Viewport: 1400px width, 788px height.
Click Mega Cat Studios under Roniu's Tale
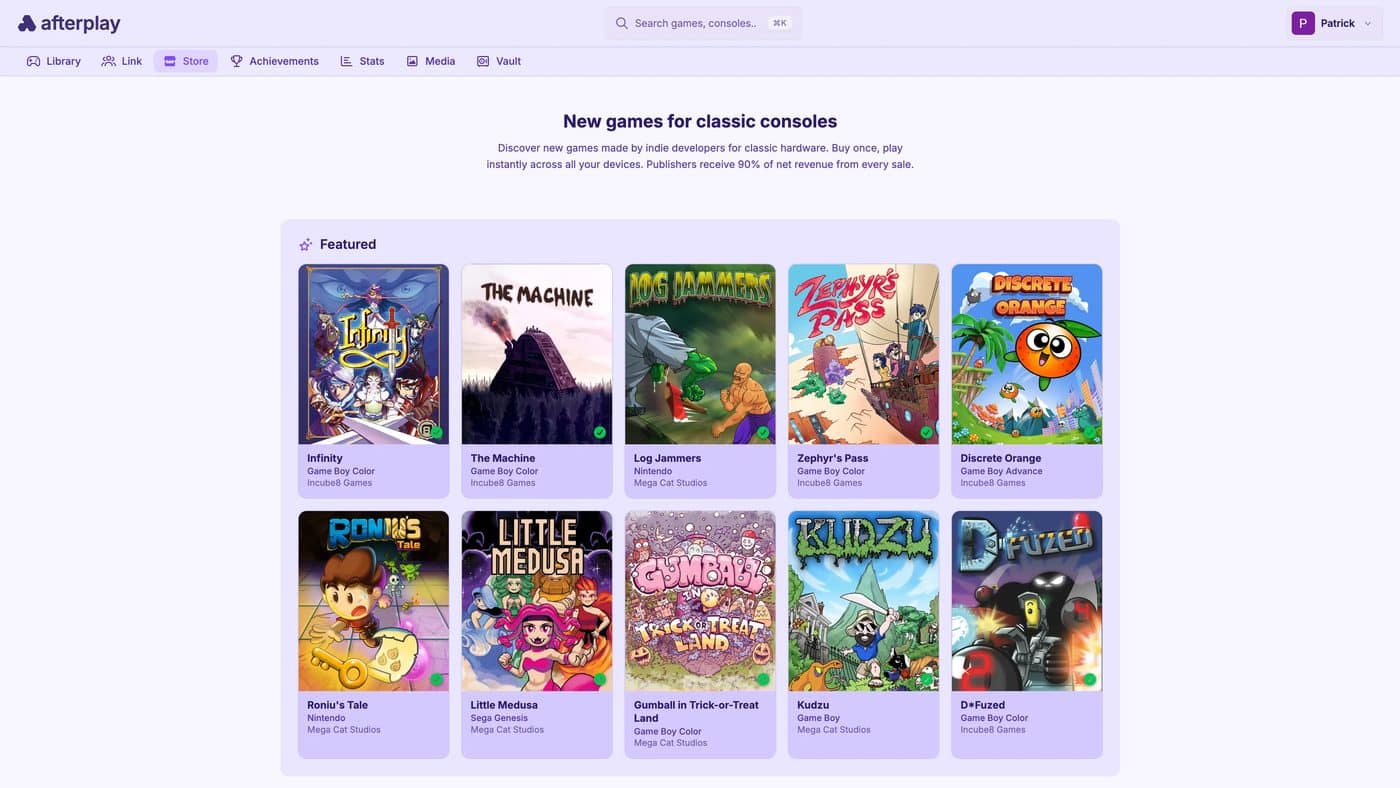pos(344,730)
